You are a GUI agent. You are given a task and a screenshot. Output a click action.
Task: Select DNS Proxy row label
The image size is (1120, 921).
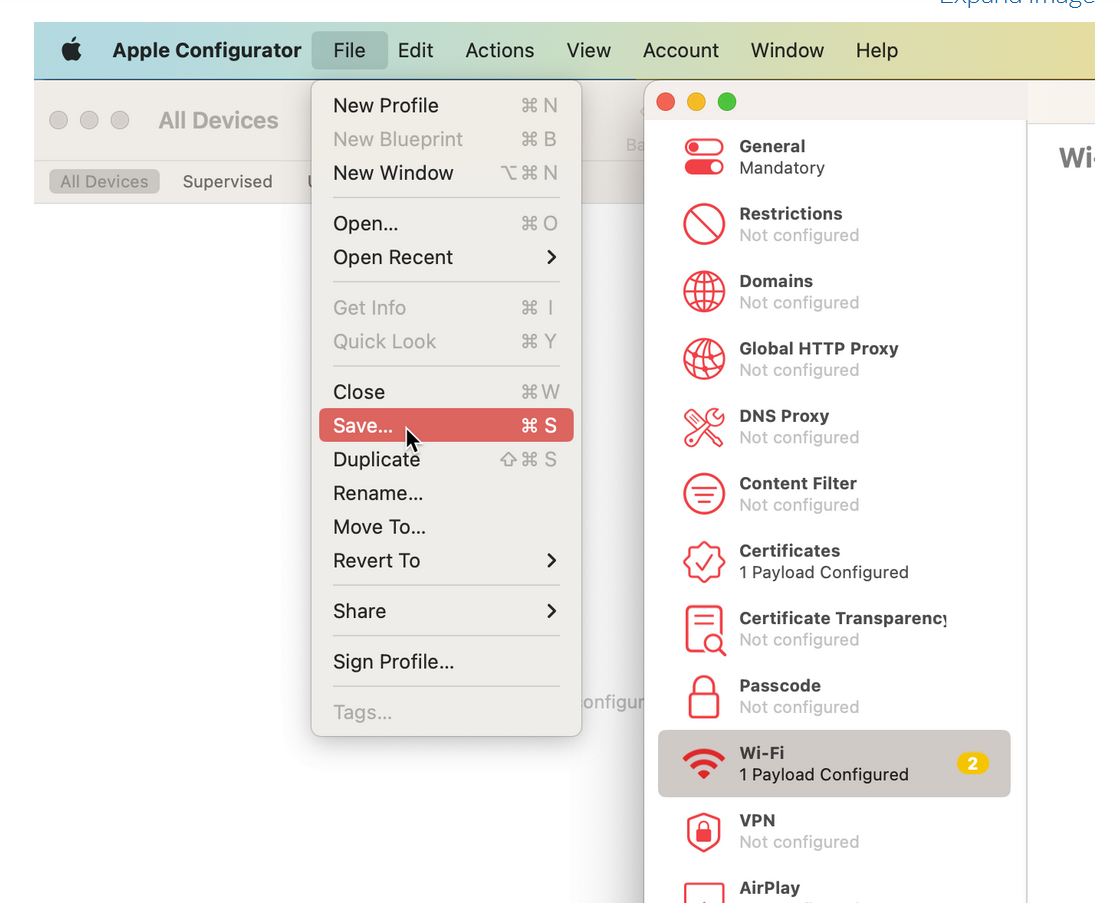[784, 416]
